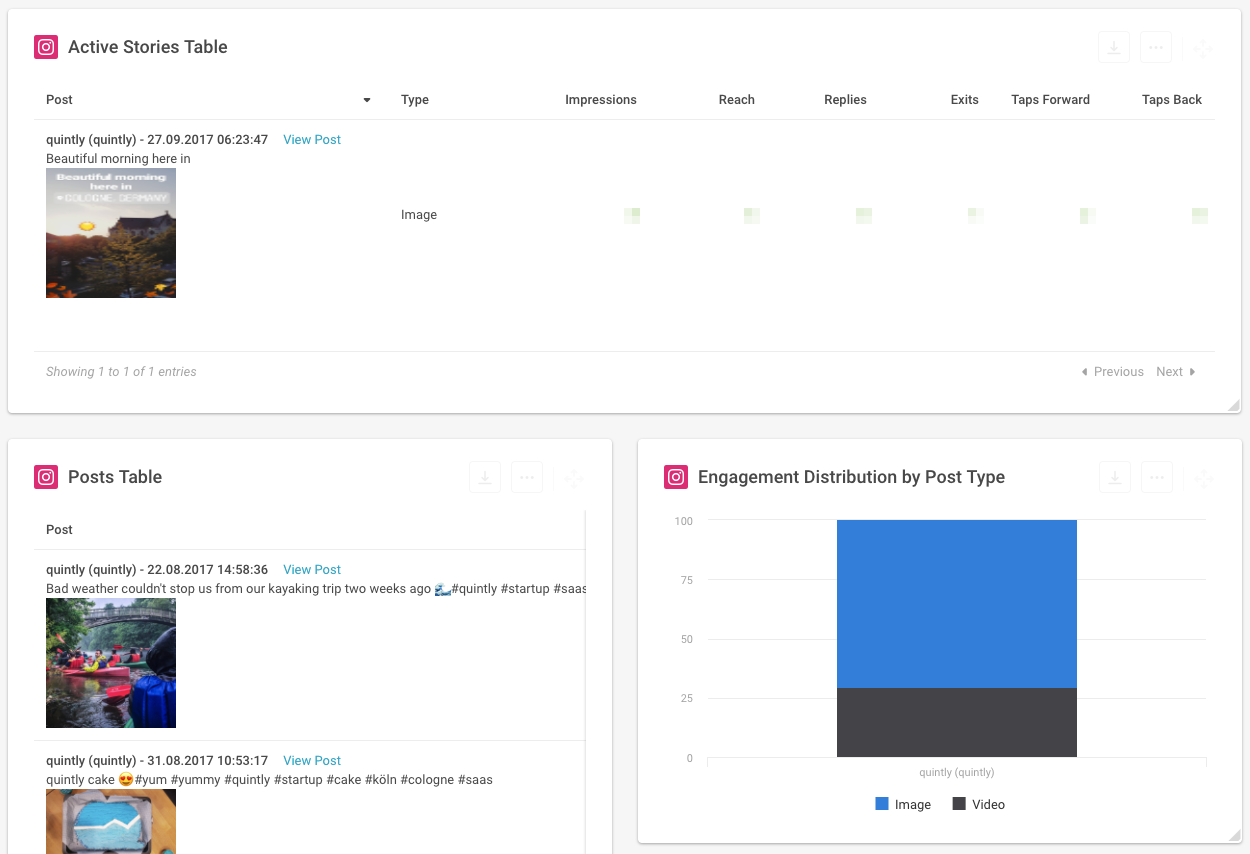Screen dimensions: 1250x854
Task: Click the 'quintly cake' caption text
Action: (x=269, y=780)
